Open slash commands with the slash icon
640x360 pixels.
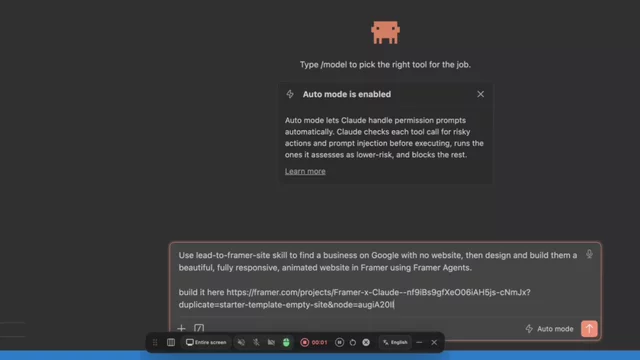tap(199, 328)
